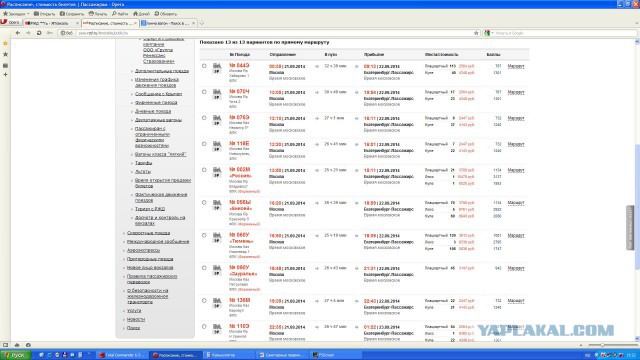Reload the page from the navigation bar
This screenshot has height=360, width=640.
point(39,33)
